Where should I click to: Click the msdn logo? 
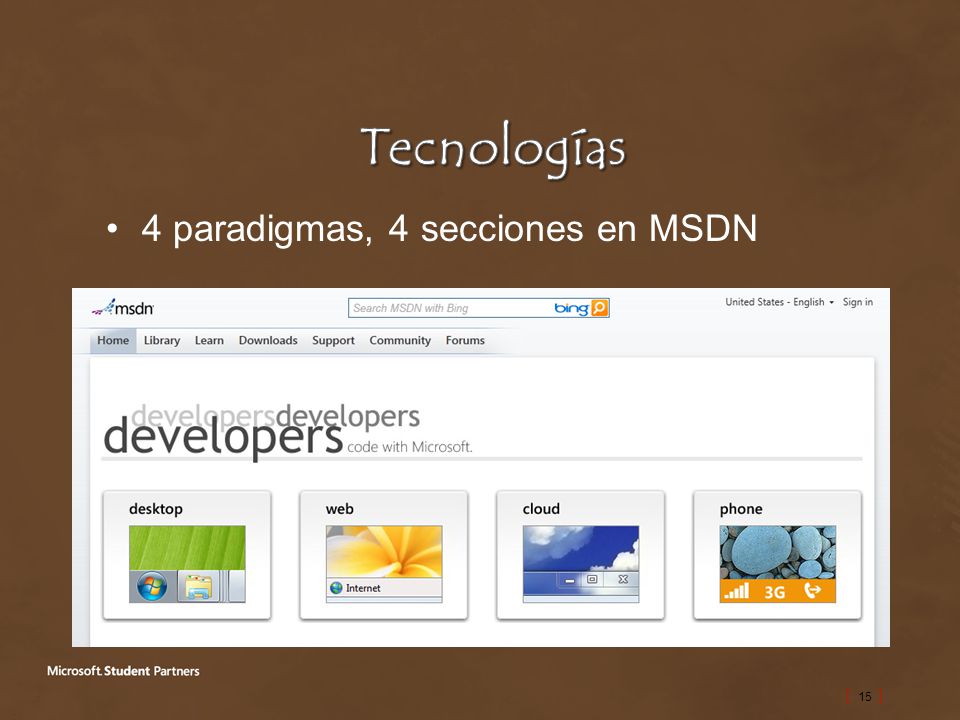pos(123,307)
